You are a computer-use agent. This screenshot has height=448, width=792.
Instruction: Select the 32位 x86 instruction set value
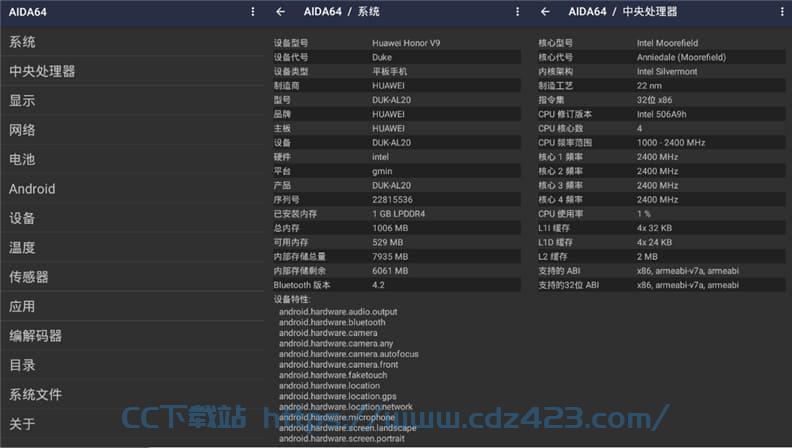pos(654,99)
